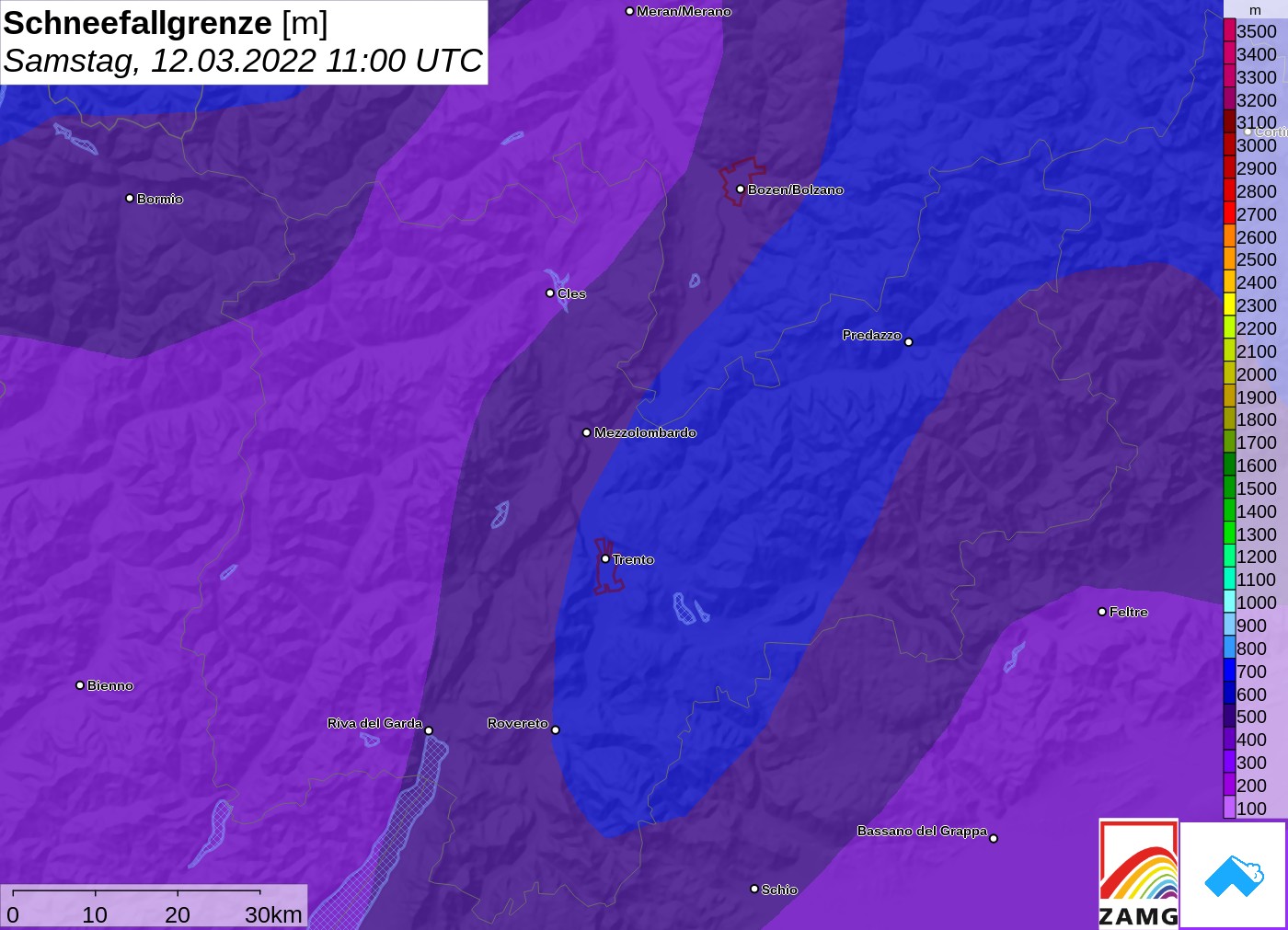Click the 3000 m legend color

(x=1229, y=144)
